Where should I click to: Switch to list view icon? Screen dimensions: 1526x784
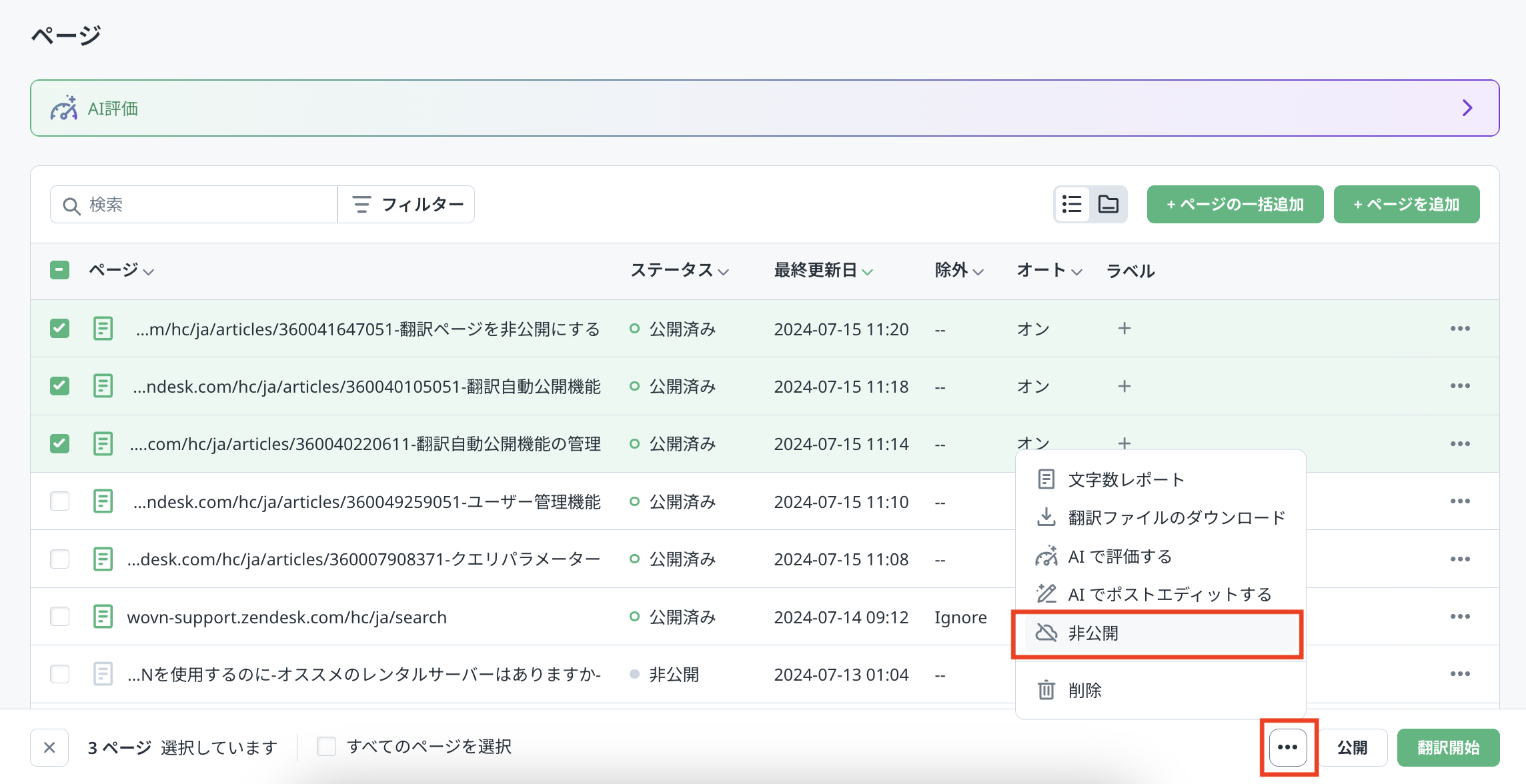1072,204
